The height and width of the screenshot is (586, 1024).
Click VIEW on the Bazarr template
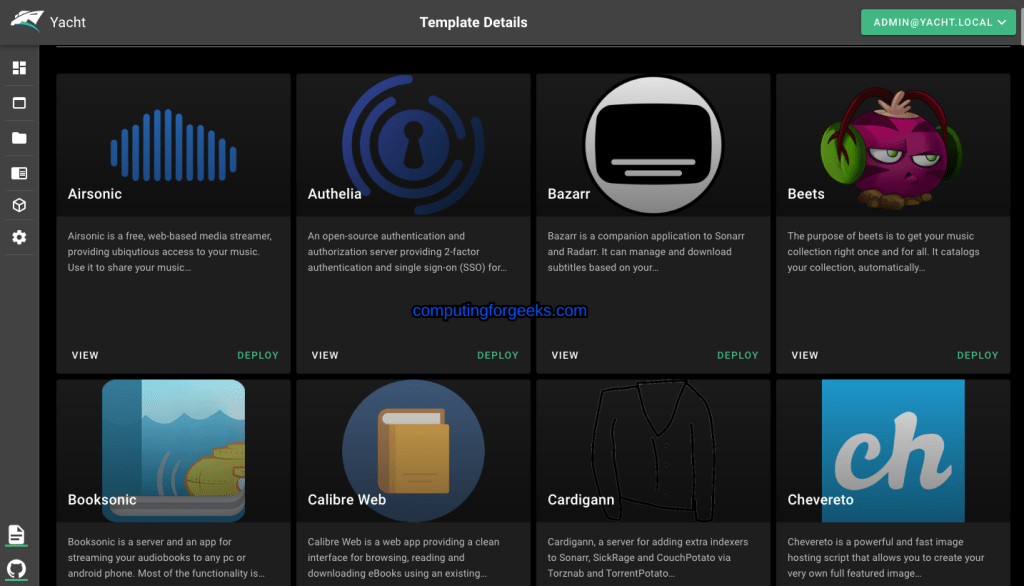pyautogui.click(x=565, y=355)
